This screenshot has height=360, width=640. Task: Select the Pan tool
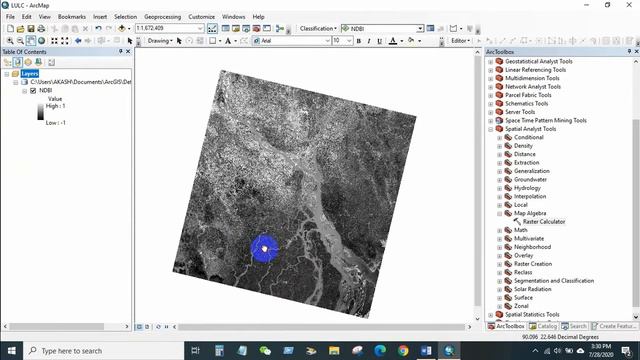coord(31,41)
